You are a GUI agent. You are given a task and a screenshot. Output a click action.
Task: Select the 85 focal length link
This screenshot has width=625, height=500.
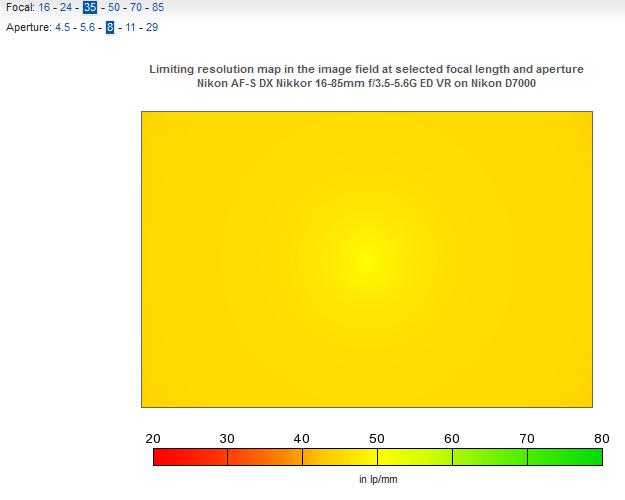[x=158, y=7]
